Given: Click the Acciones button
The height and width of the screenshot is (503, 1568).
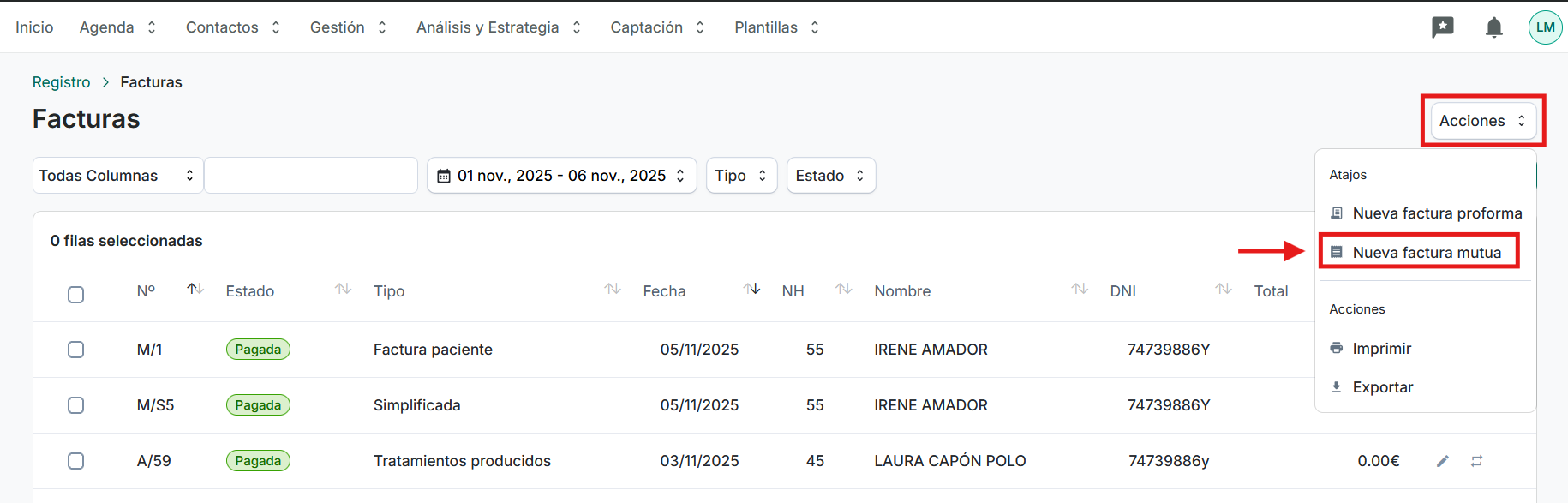Looking at the screenshot, I should point(1482,121).
